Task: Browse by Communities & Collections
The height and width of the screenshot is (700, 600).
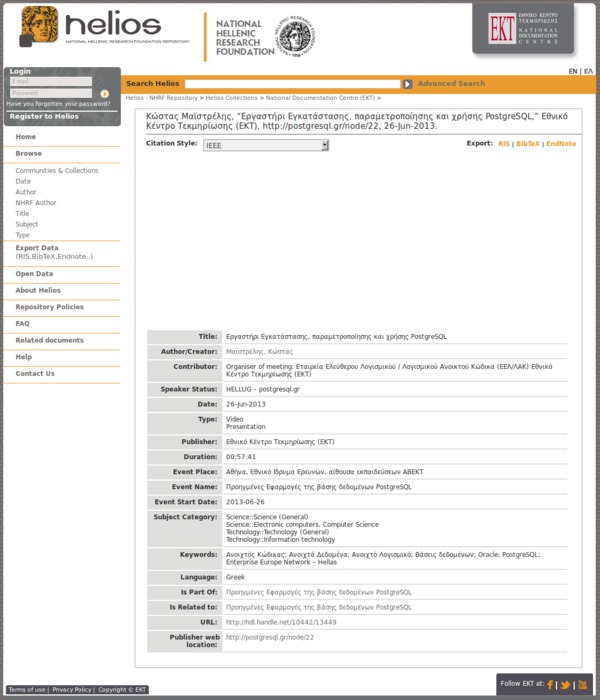Action: click(x=57, y=171)
